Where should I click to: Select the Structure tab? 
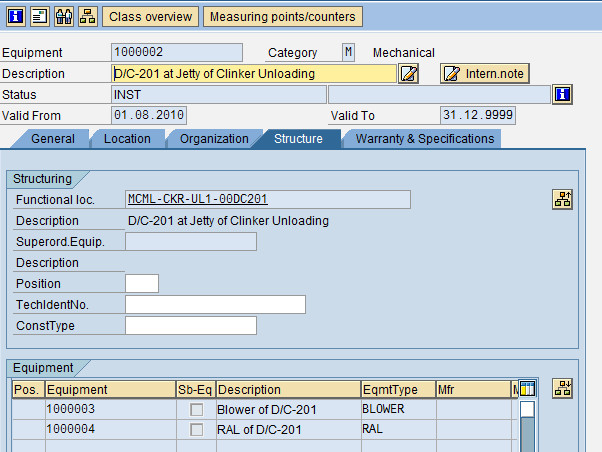(298, 139)
